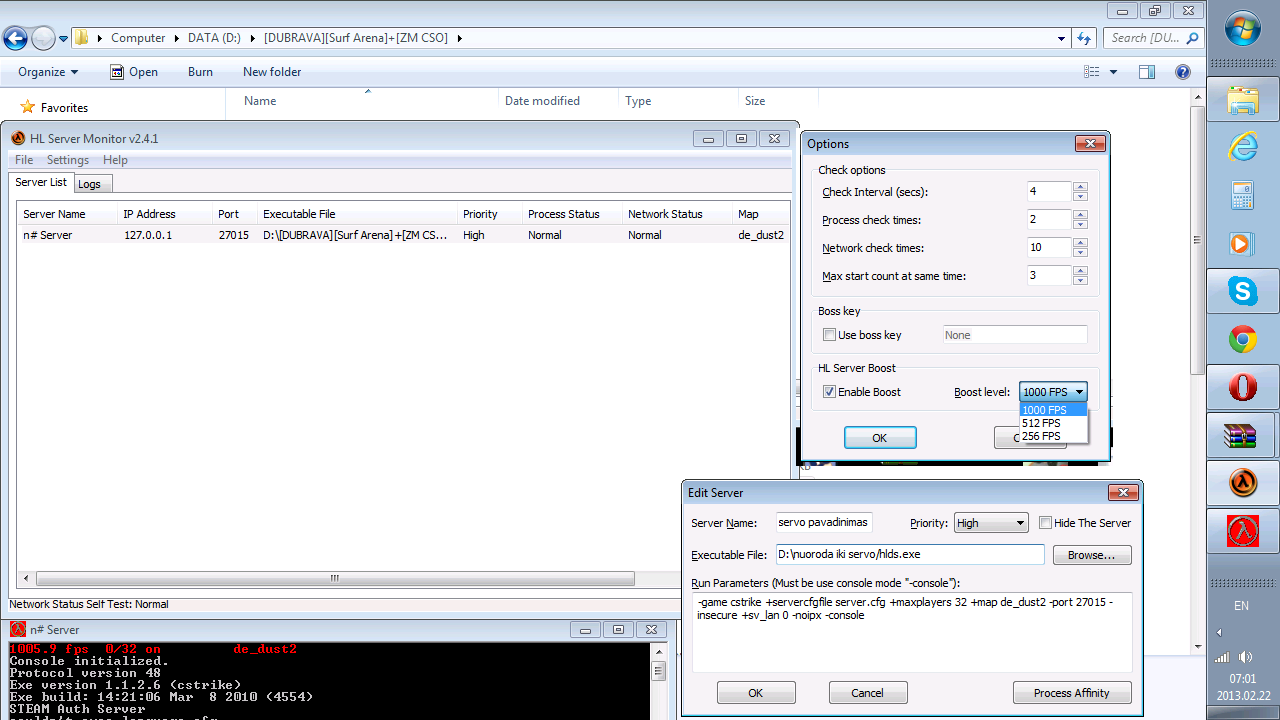Refresh the Explorer address bar location

(1084, 38)
